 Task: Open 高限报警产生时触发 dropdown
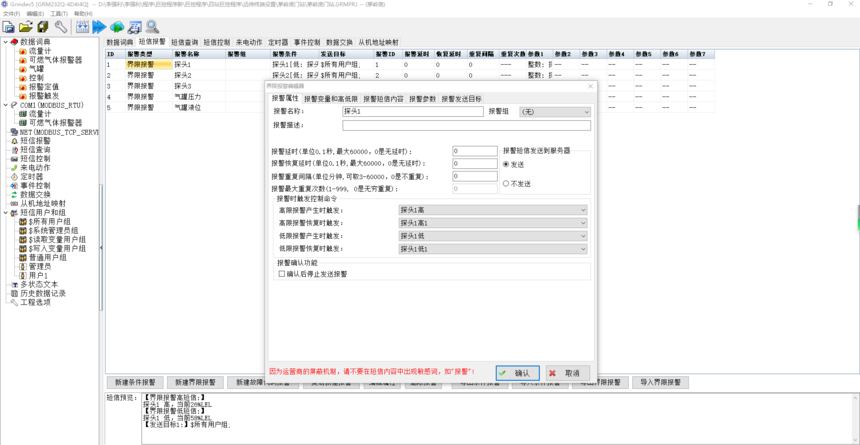click(x=493, y=210)
